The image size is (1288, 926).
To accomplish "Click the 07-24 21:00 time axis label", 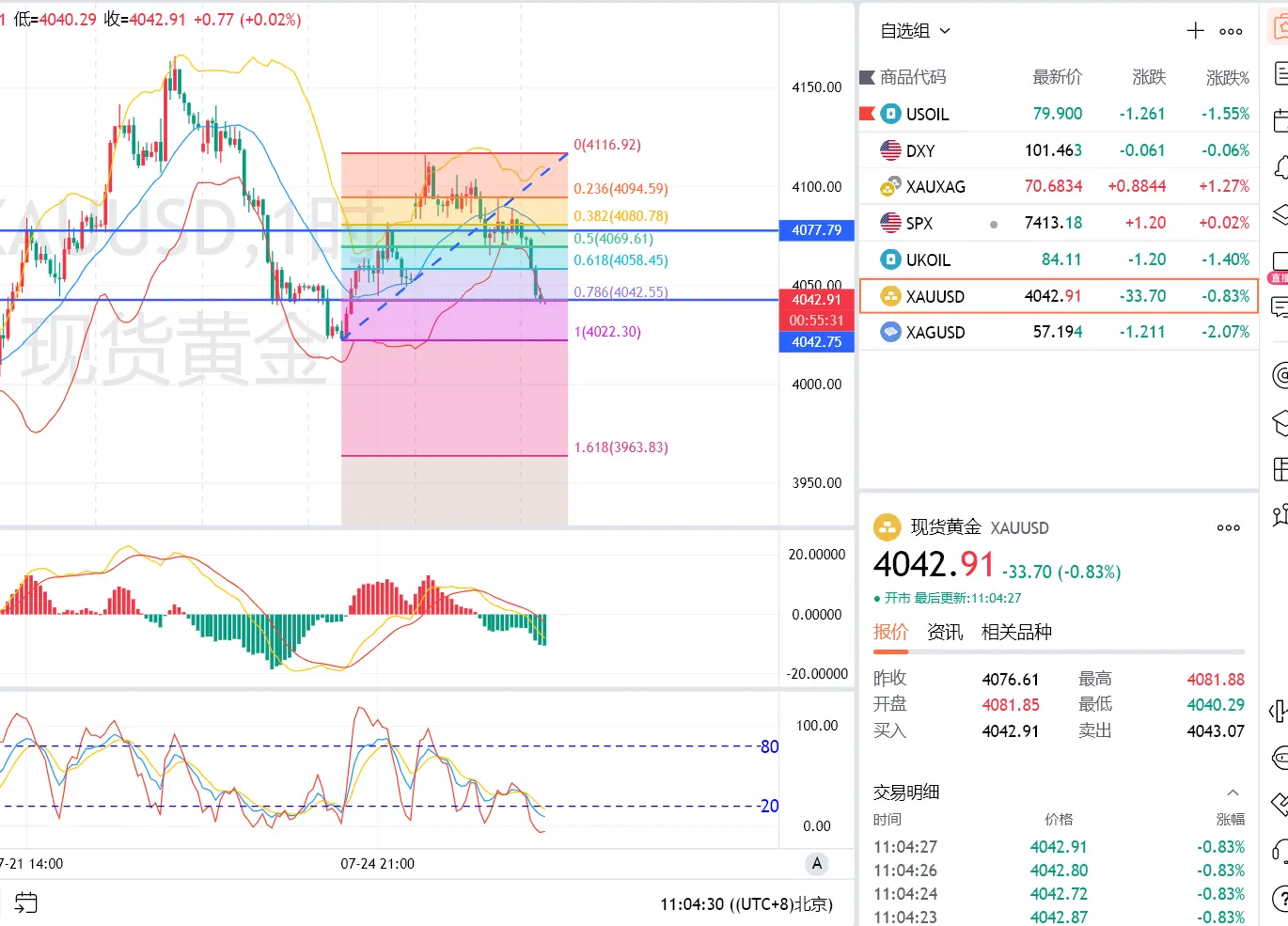I will [x=378, y=864].
